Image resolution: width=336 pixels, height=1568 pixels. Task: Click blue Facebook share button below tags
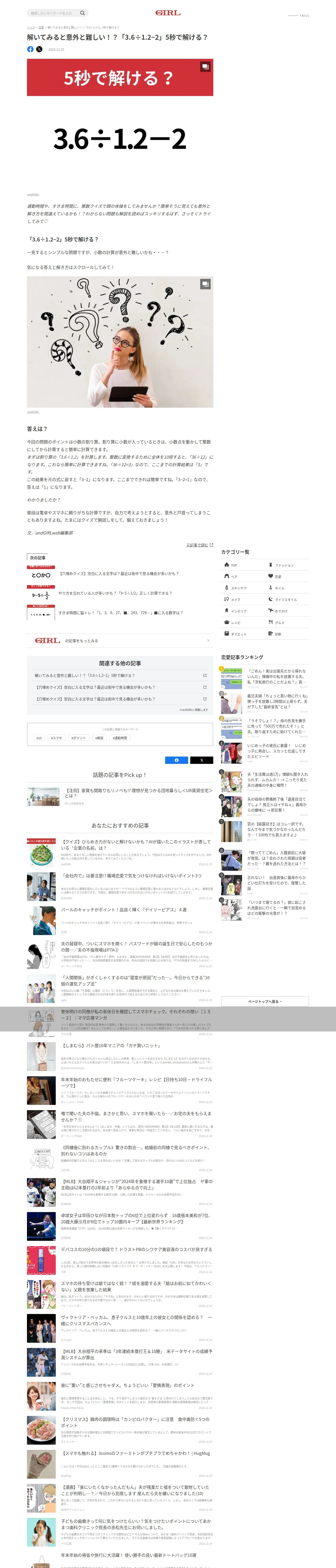click(x=177, y=760)
